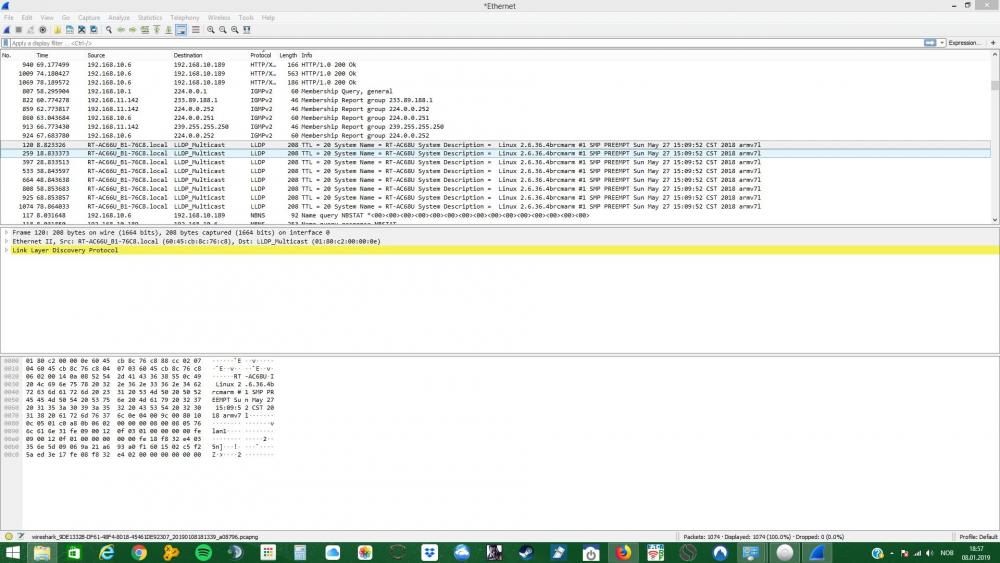Select packet 807 Membership Query row
This screenshot has height=563, width=1000.
(x=496, y=91)
